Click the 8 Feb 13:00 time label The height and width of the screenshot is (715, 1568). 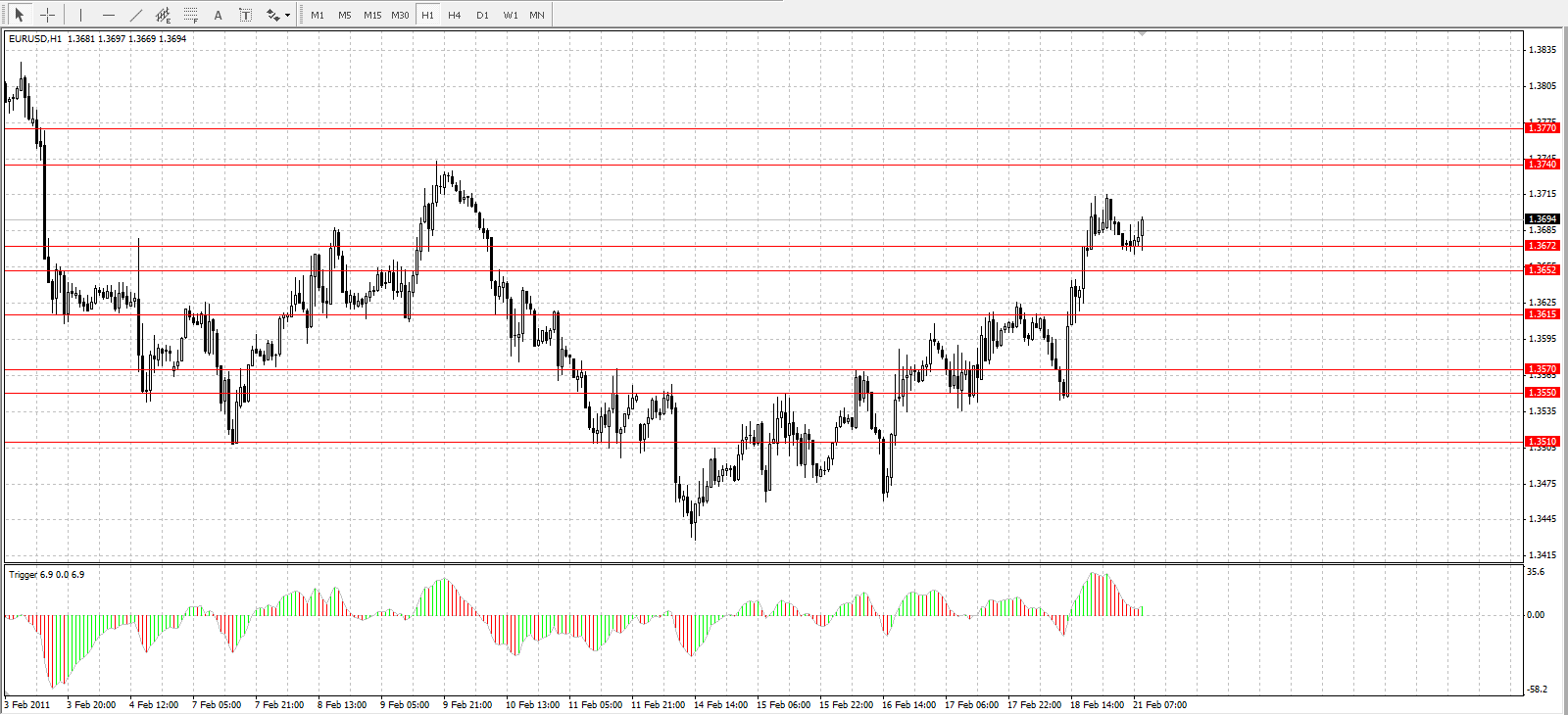342,705
